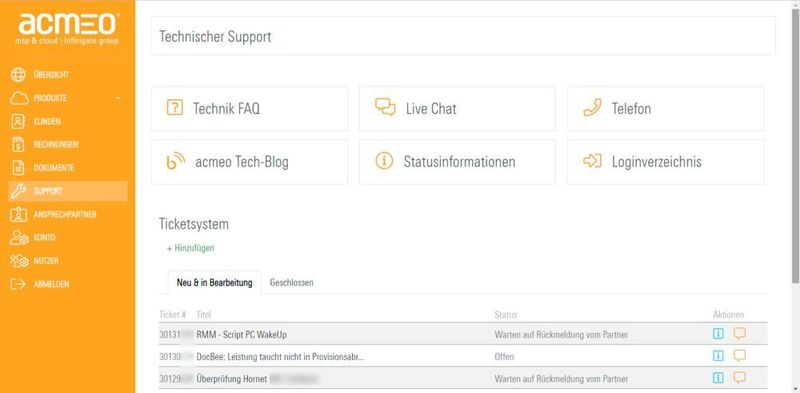The image size is (800, 393).
Task: Open Loginverzeichnis tile
Action: [665, 162]
